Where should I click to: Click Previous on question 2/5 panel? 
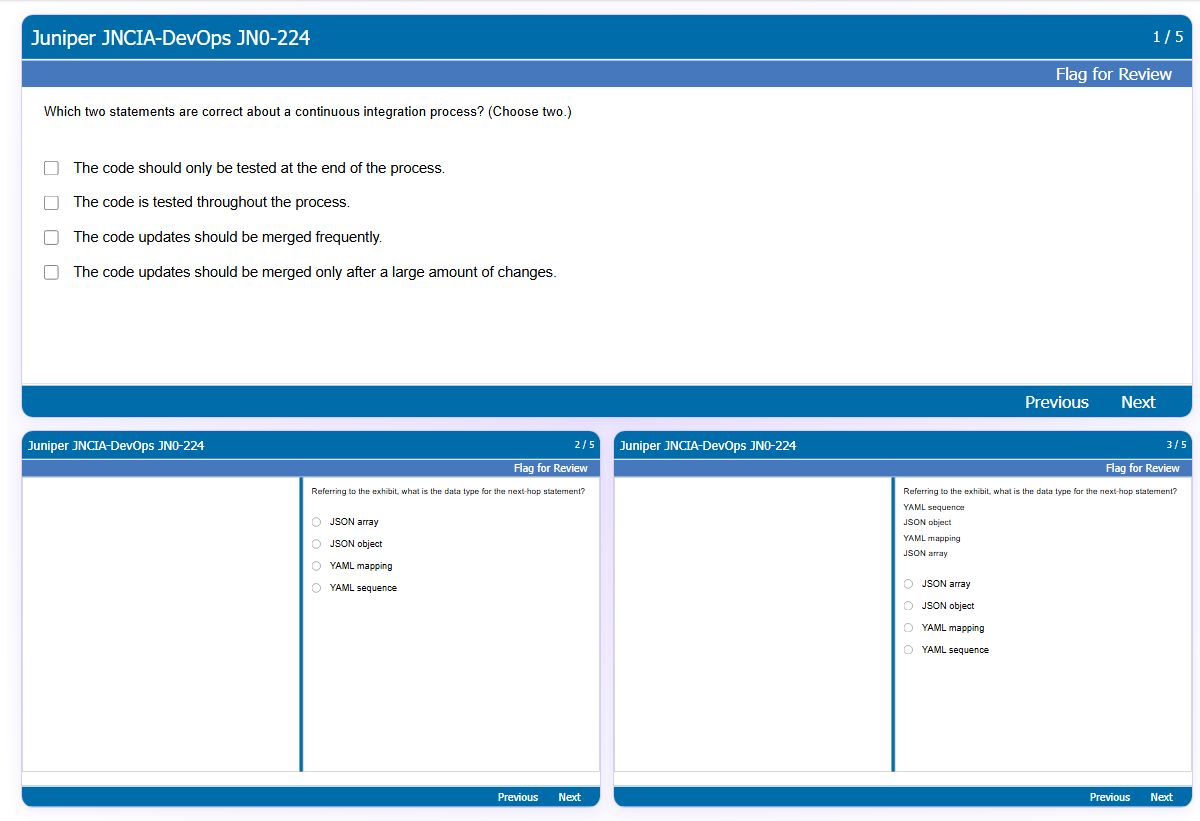point(518,797)
